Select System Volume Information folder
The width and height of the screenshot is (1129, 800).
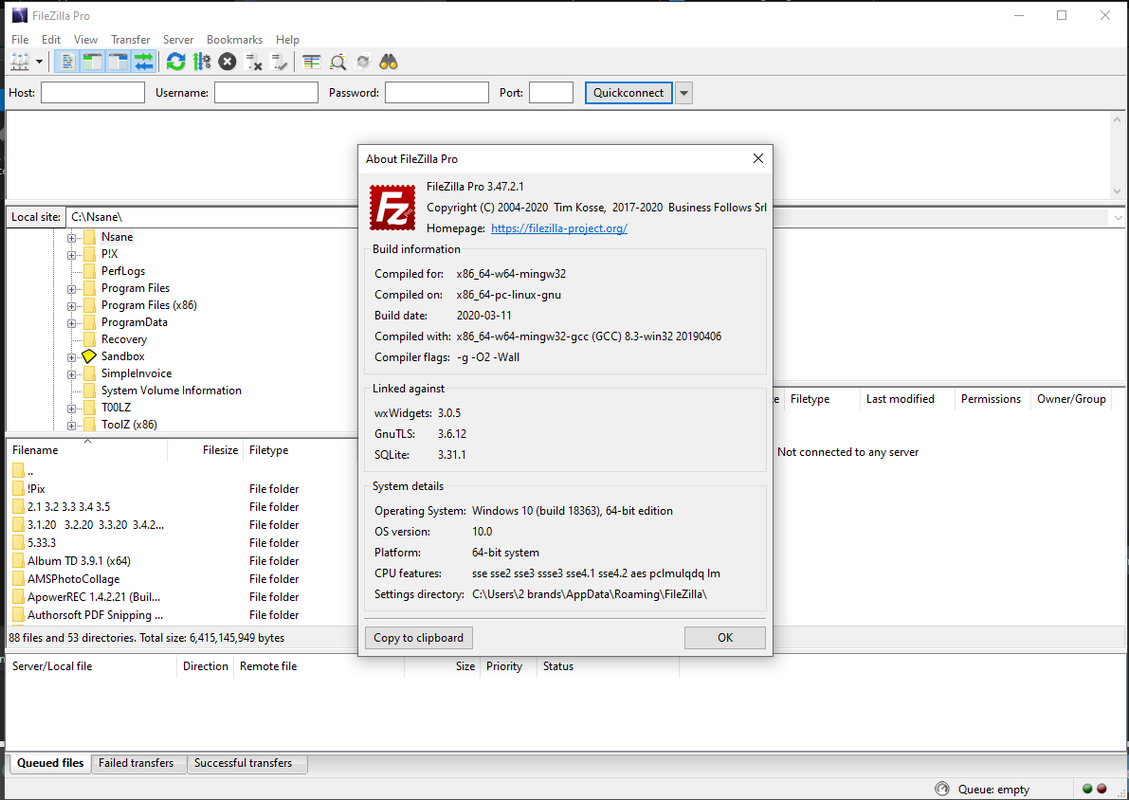pyautogui.click(x=171, y=390)
